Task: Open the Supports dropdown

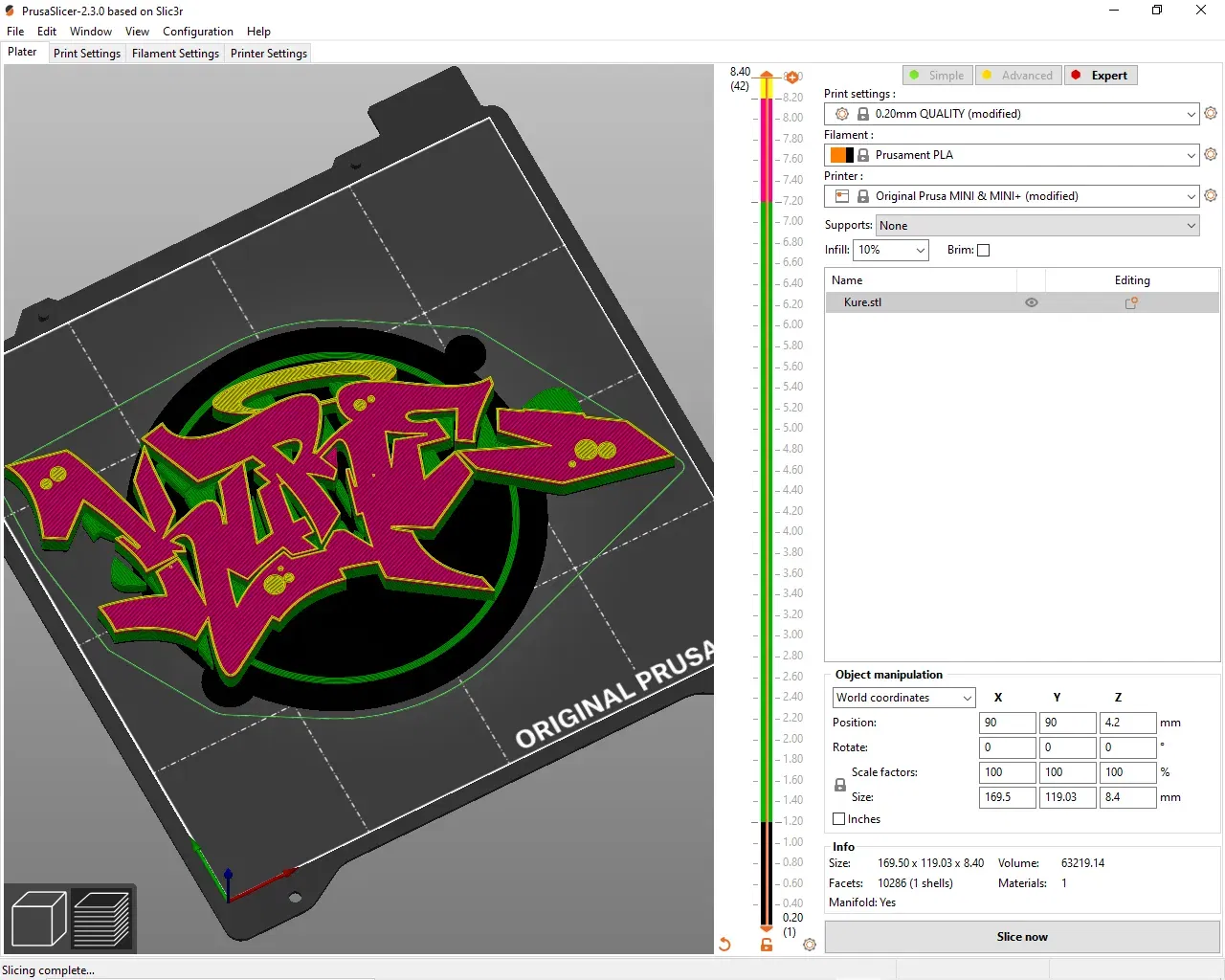Action: [x=1037, y=226]
